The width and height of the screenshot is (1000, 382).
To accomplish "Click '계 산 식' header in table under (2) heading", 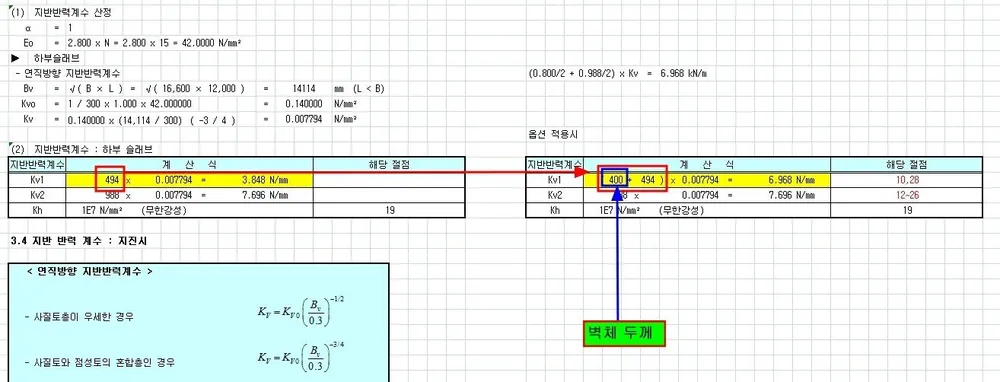I will click(x=189, y=165).
